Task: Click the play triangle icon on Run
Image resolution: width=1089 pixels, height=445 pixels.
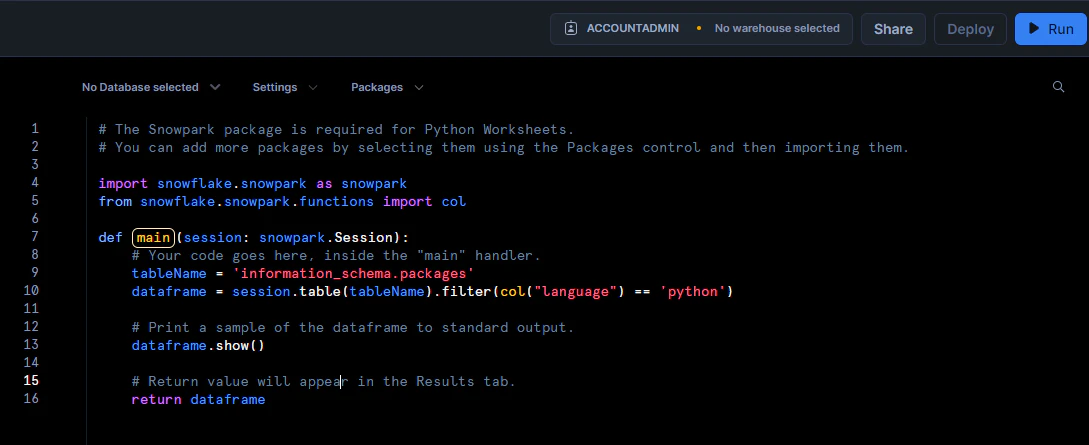Action: tap(1035, 29)
